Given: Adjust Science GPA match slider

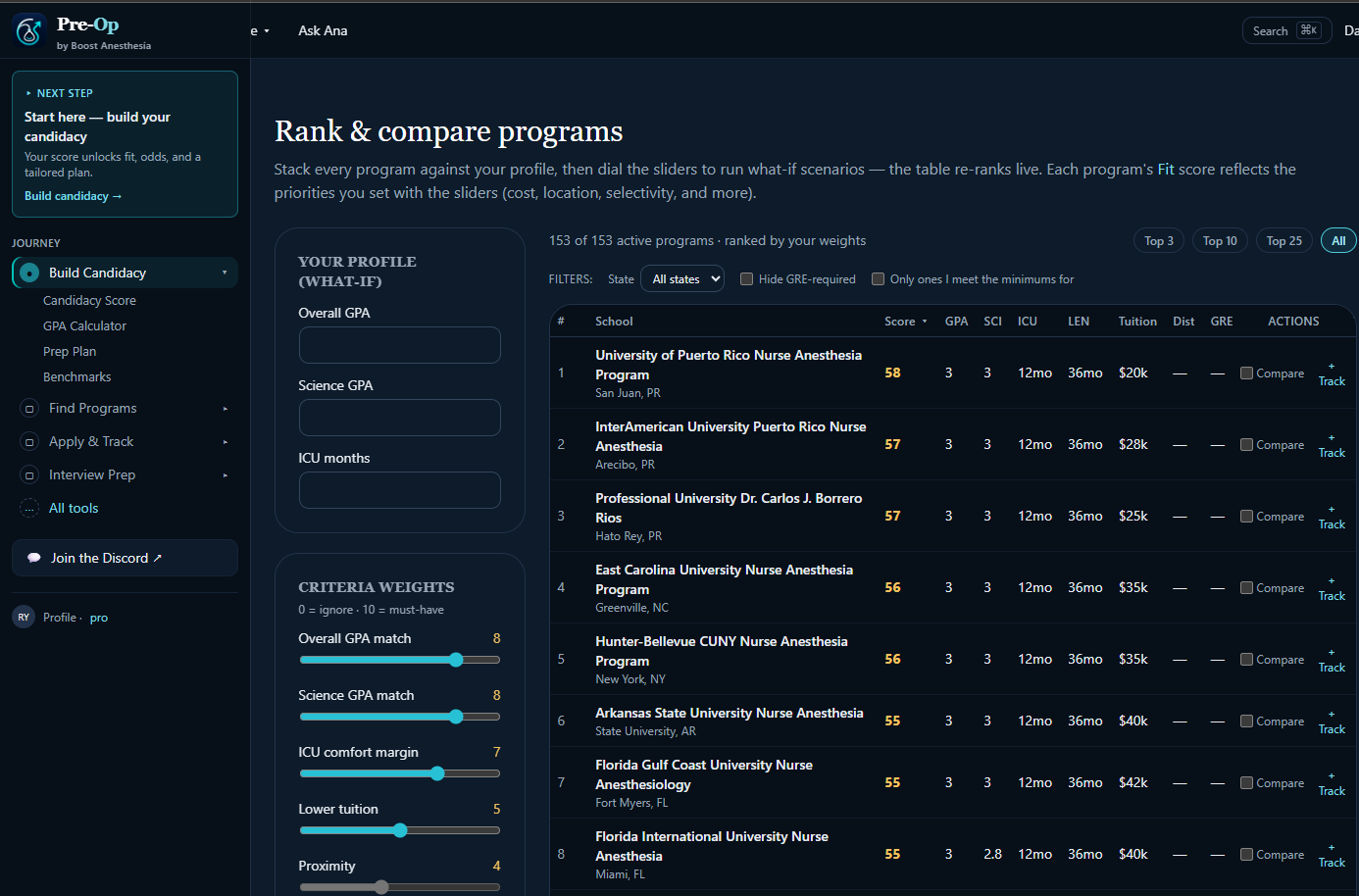Looking at the screenshot, I should coord(400,717).
